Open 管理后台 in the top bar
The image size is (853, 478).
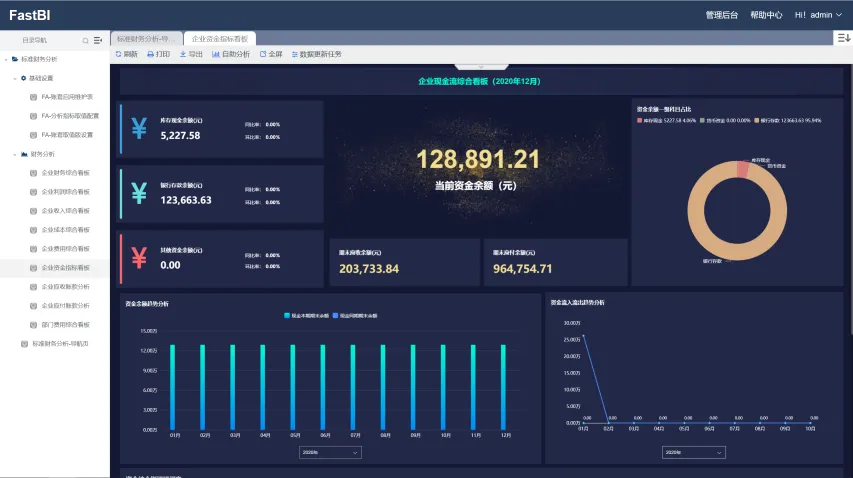(x=721, y=15)
